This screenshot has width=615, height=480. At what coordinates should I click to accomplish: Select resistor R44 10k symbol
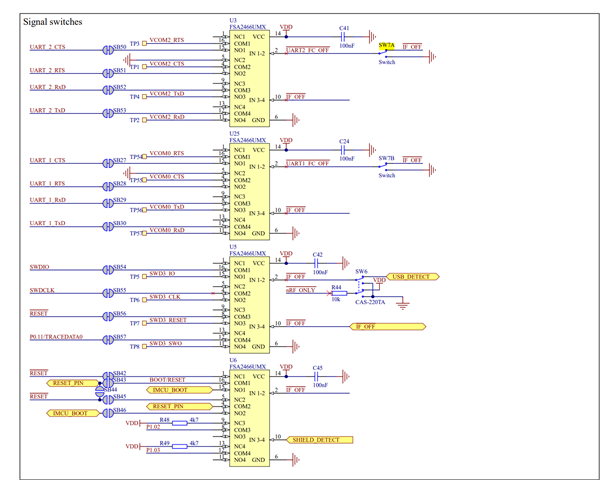[338, 293]
